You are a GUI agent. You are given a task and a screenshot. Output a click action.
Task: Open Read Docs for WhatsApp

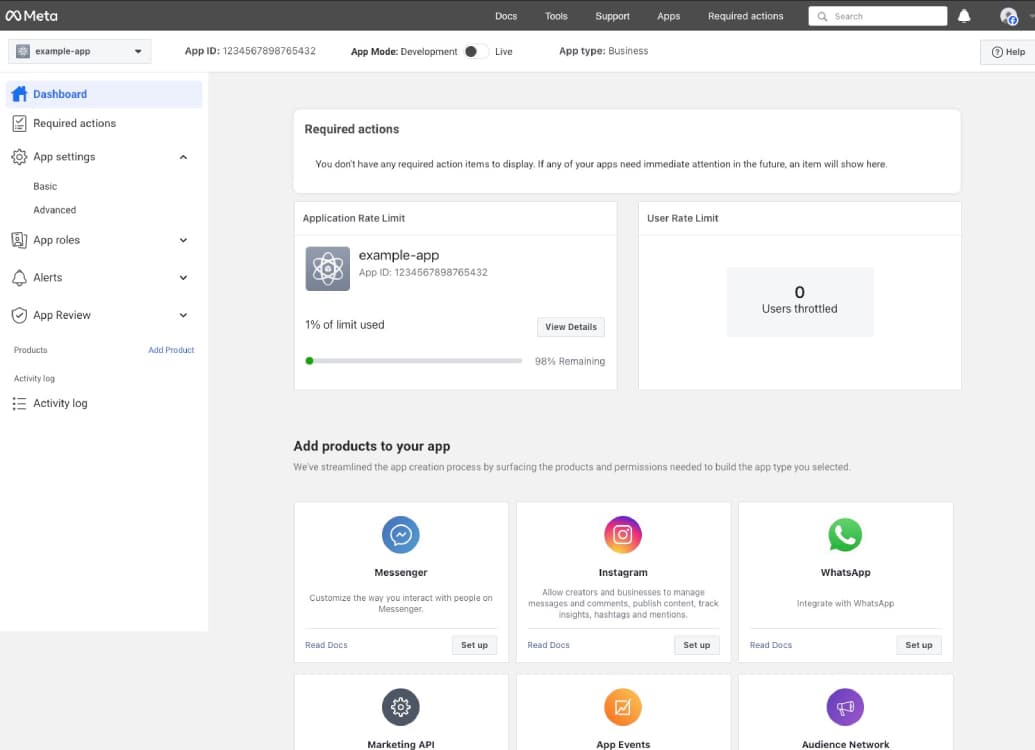click(x=770, y=645)
